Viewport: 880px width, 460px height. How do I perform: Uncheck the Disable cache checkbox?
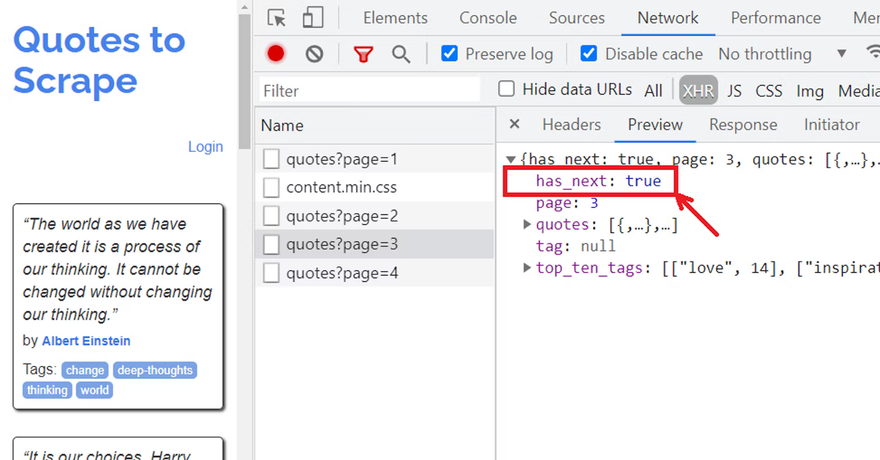[589, 53]
